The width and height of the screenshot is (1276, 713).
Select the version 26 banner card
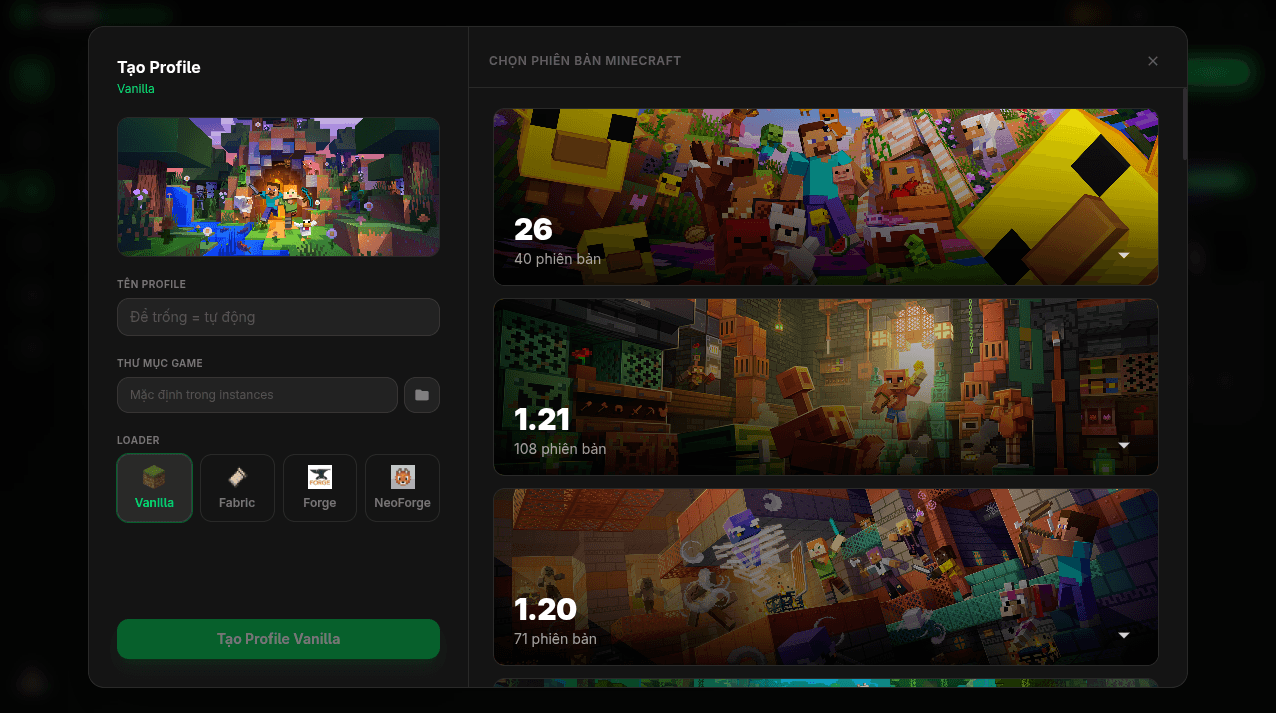click(x=826, y=197)
